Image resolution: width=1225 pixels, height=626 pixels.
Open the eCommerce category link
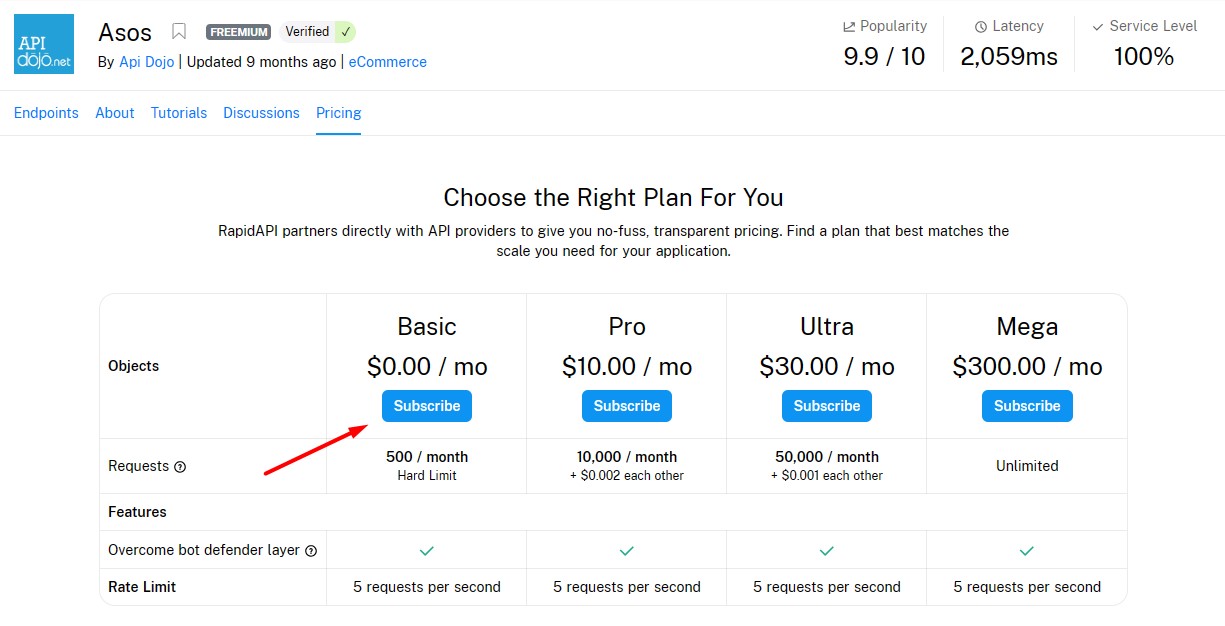coord(387,62)
